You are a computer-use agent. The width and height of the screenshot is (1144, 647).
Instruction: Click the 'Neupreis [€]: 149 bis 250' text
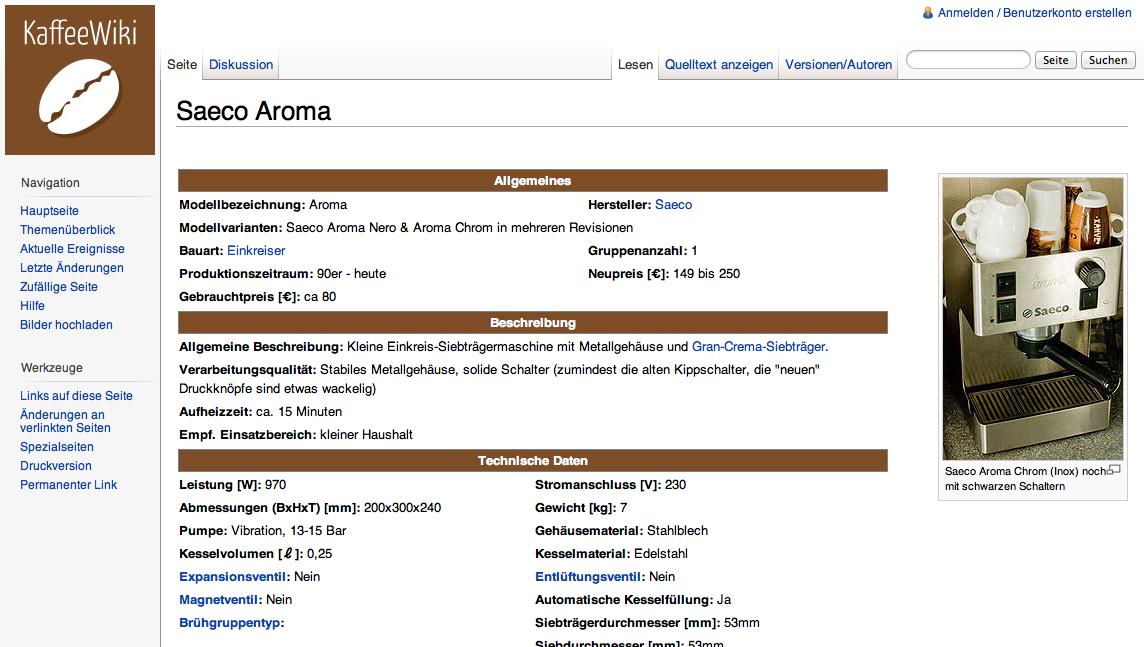[664, 274]
